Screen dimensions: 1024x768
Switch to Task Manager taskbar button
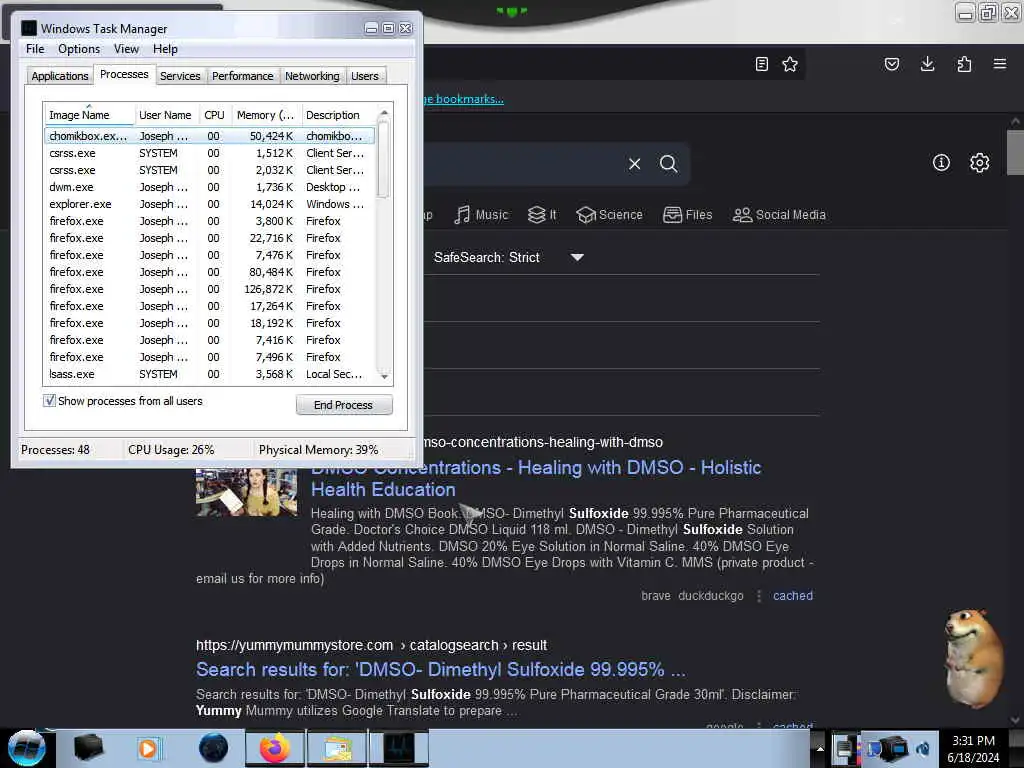coord(398,748)
